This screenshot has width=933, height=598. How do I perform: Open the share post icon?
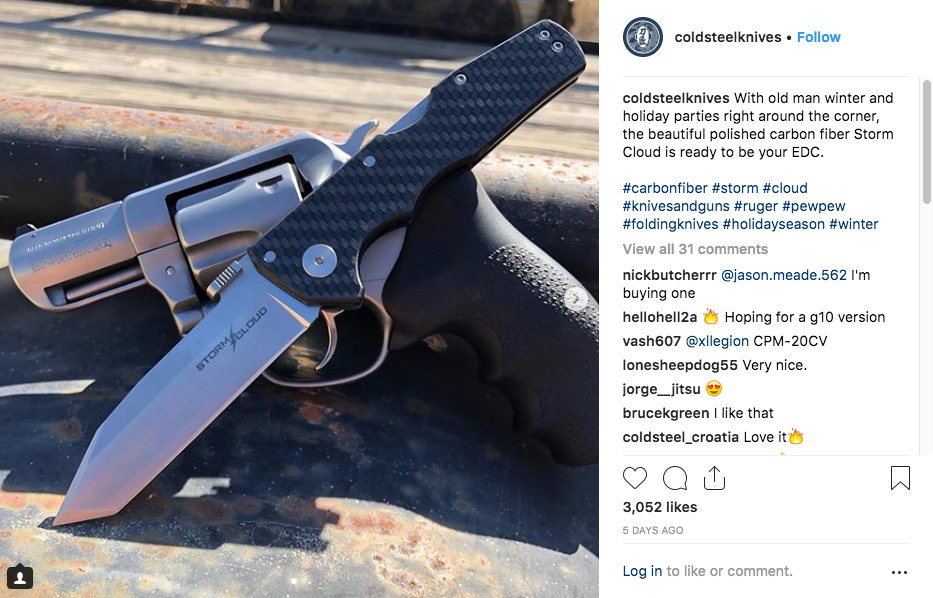tap(714, 477)
